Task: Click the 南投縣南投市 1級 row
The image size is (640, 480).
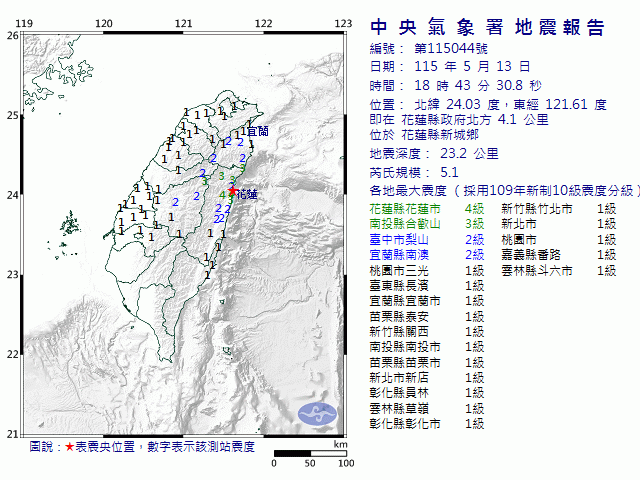Action: [x=427, y=347]
